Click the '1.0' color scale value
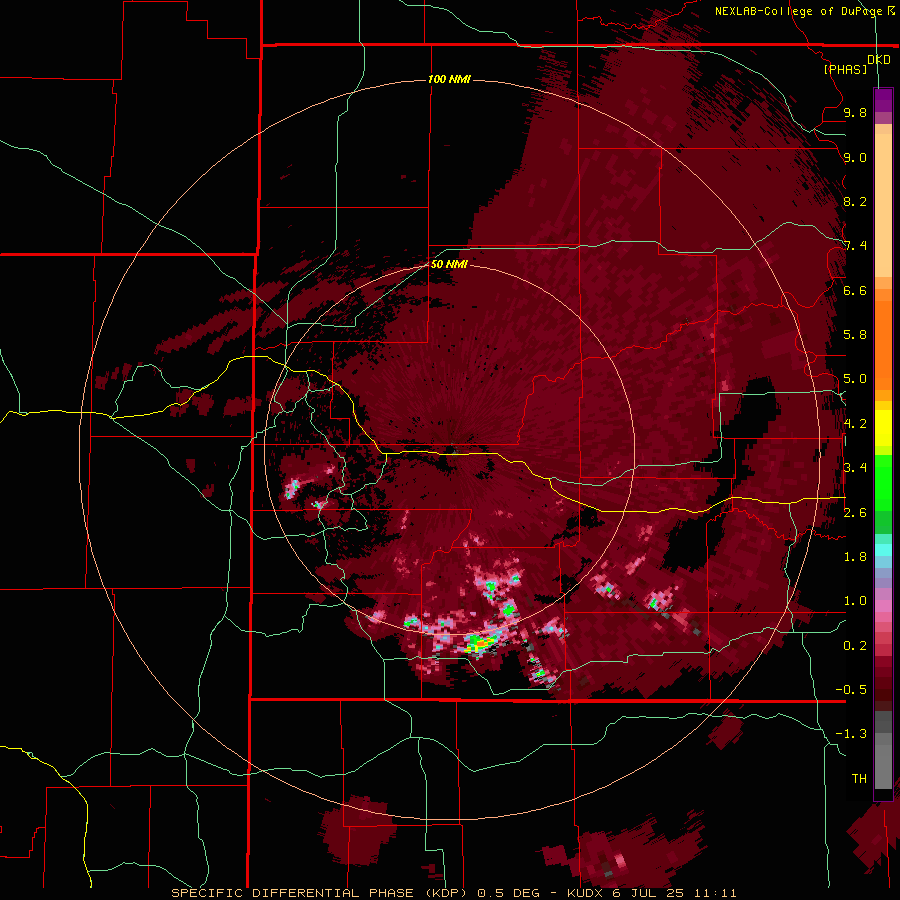This screenshot has height=900, width=900. point(855,600)
